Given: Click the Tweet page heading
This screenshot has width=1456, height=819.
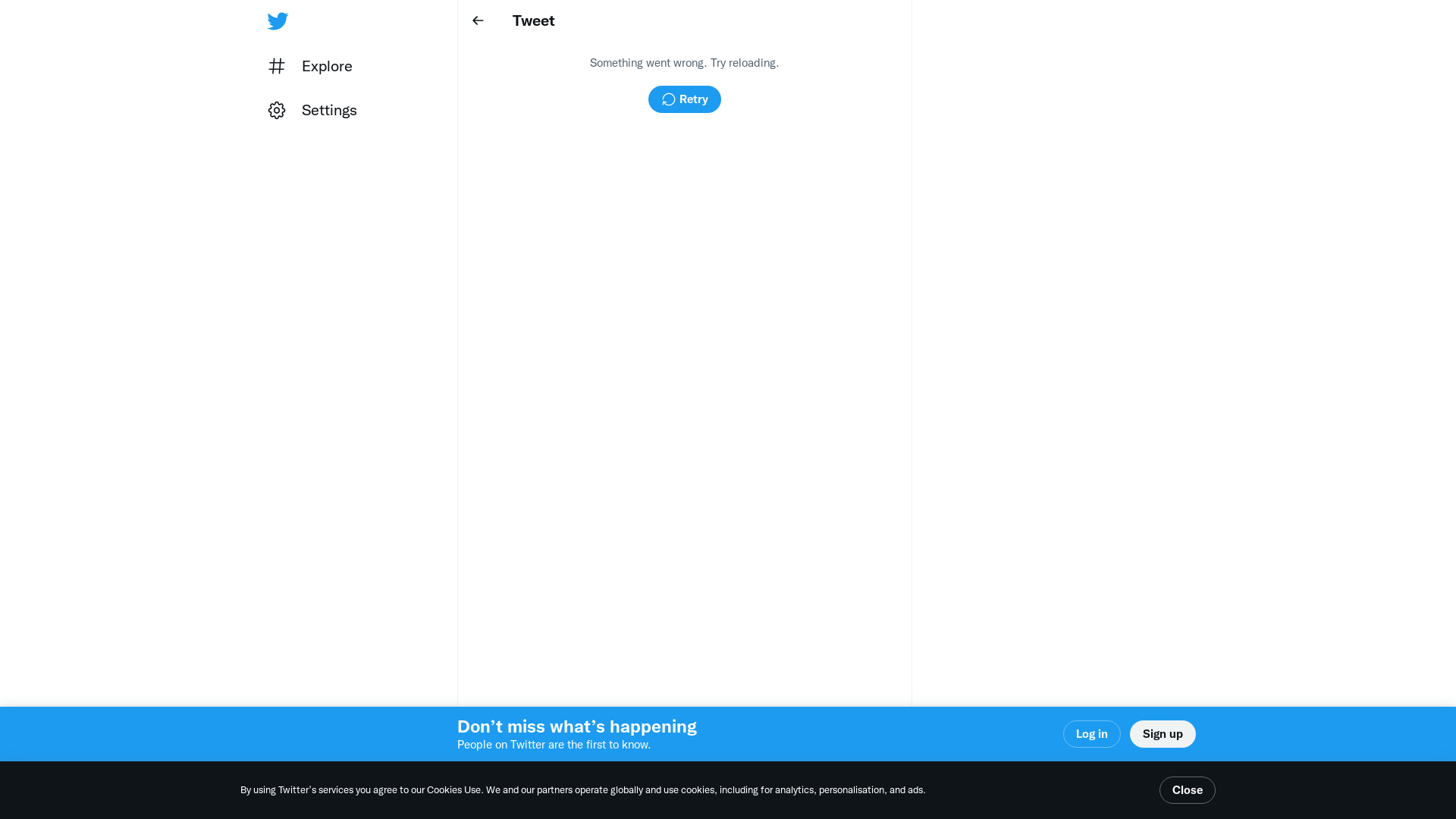Looking at the screenshot, I should click(533, 20).
